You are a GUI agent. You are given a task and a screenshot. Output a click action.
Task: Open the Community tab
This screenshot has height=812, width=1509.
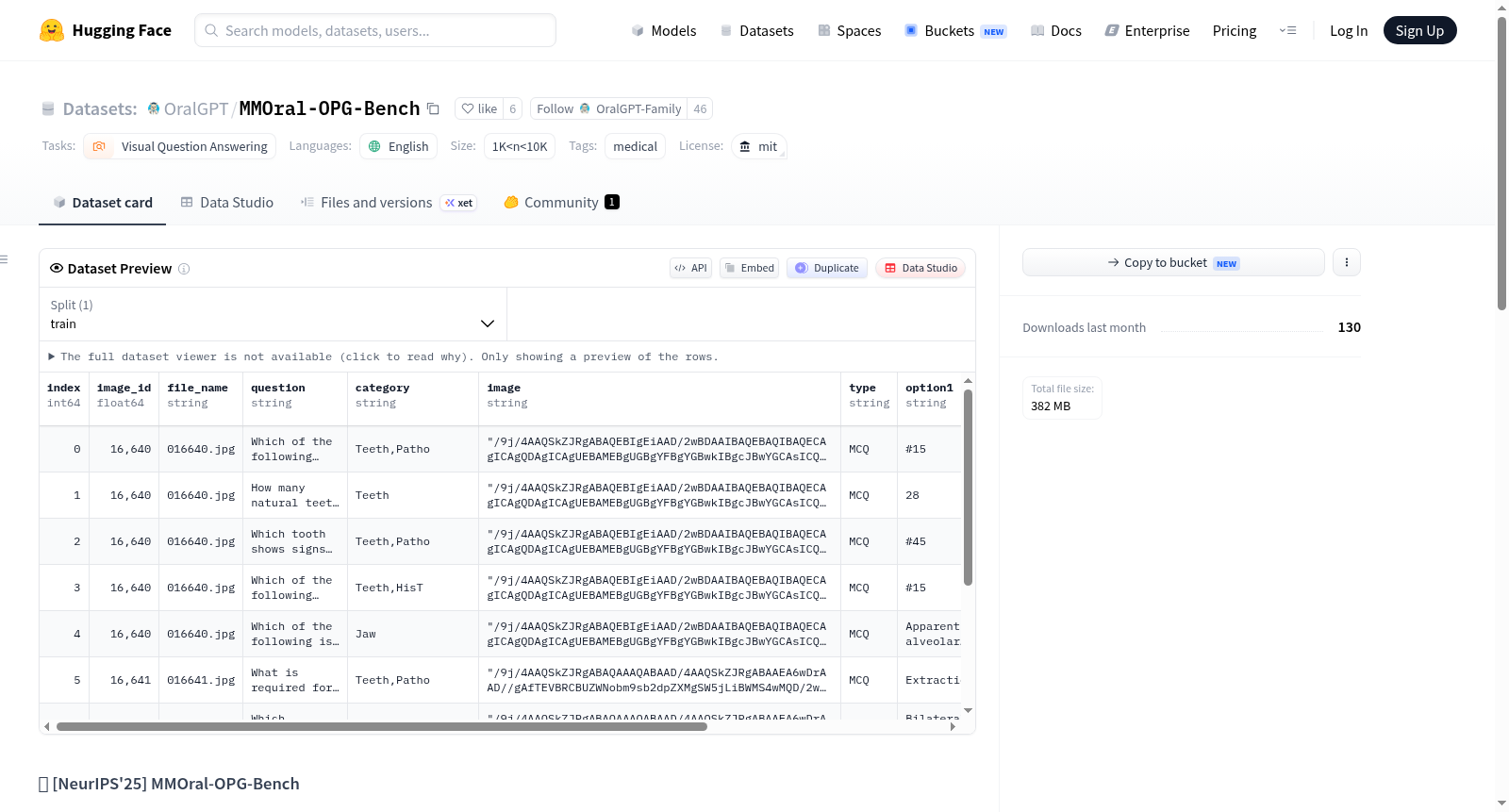coord(561,203)
